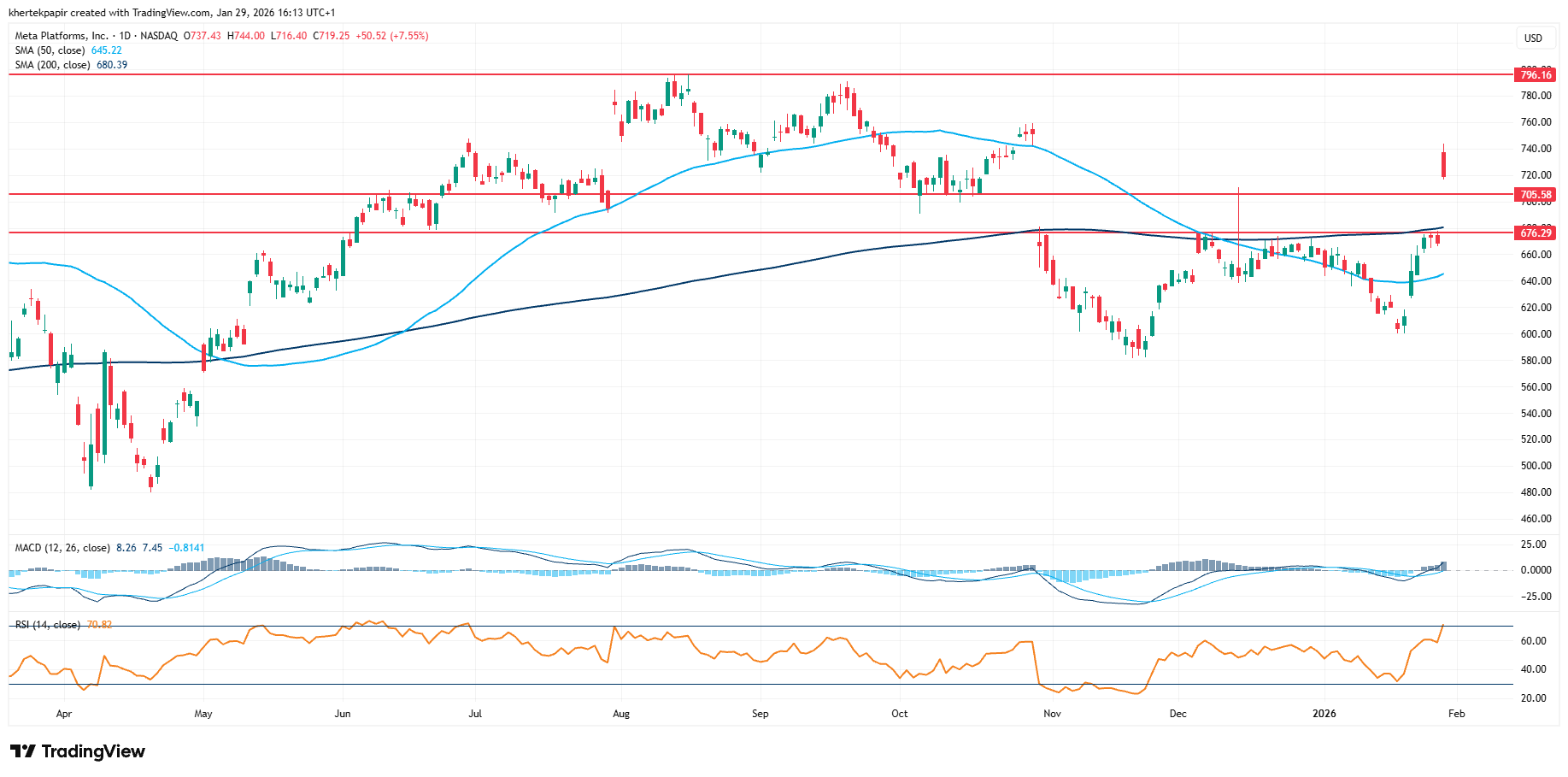Click the MACD (12, 26, close) legend
The width and height of the screenshot is (1568, 777).
click(62, 548)
